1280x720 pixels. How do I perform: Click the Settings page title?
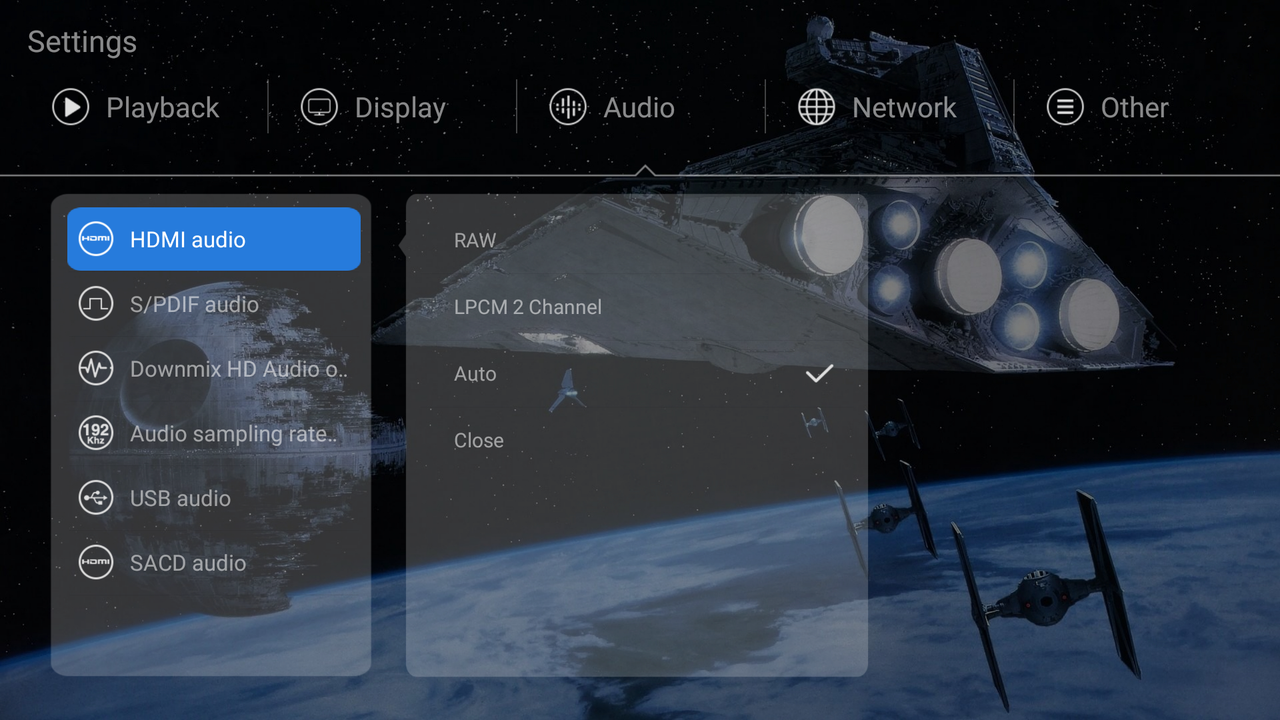point(82,42)
